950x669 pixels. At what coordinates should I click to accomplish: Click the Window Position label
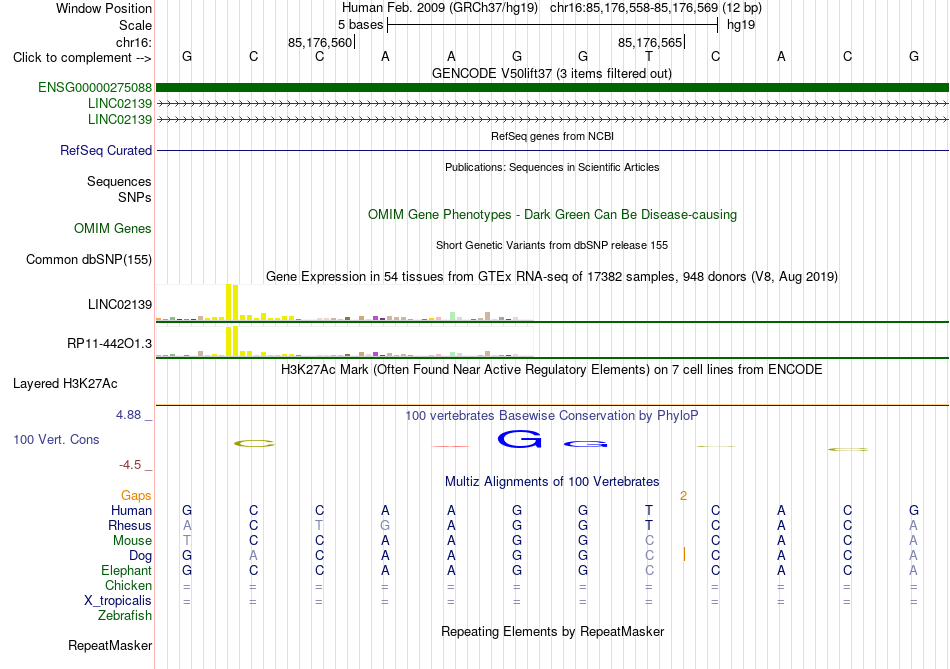104,8
